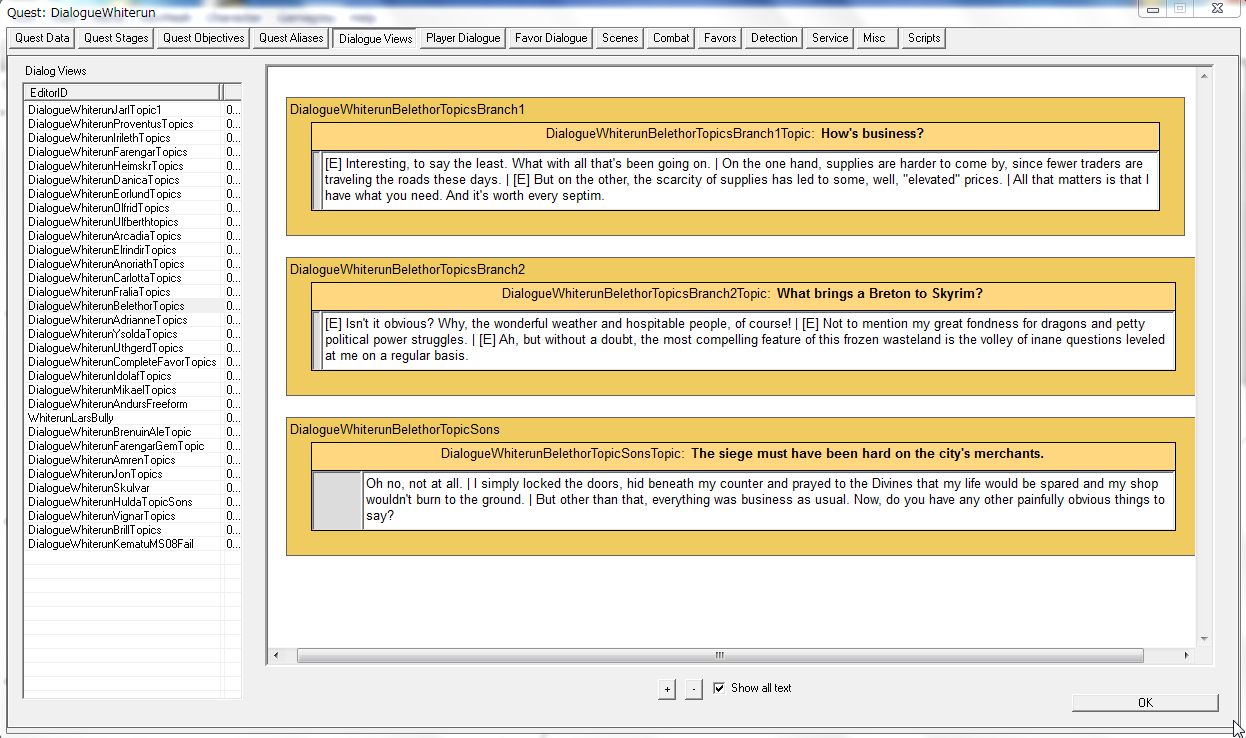Click the dialogue view scroll-up arrow
This screenshot has height=738, width=1246.
point(1204,76)
